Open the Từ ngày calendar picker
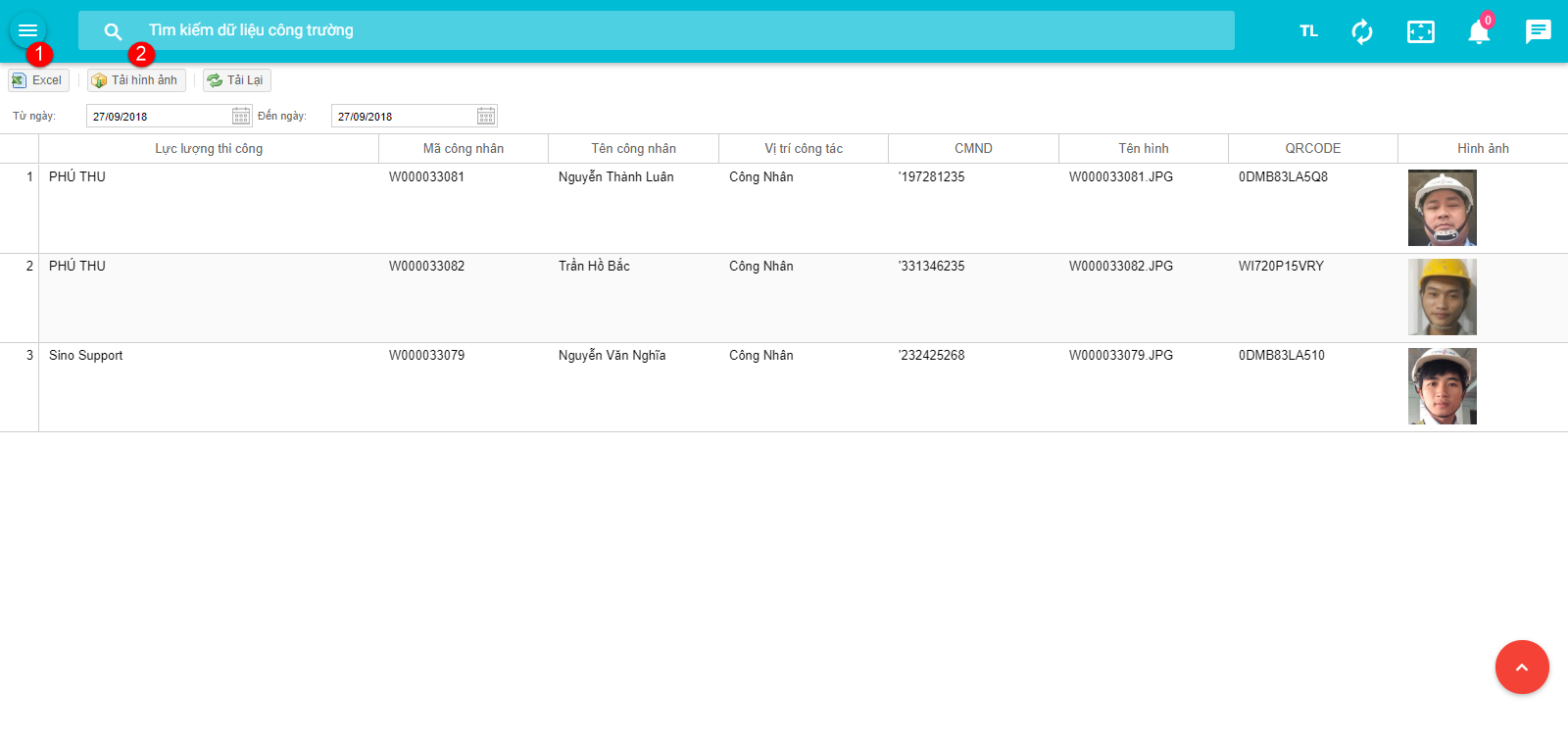Screen dimensions: 1568x743 click(x=241, y=117)
